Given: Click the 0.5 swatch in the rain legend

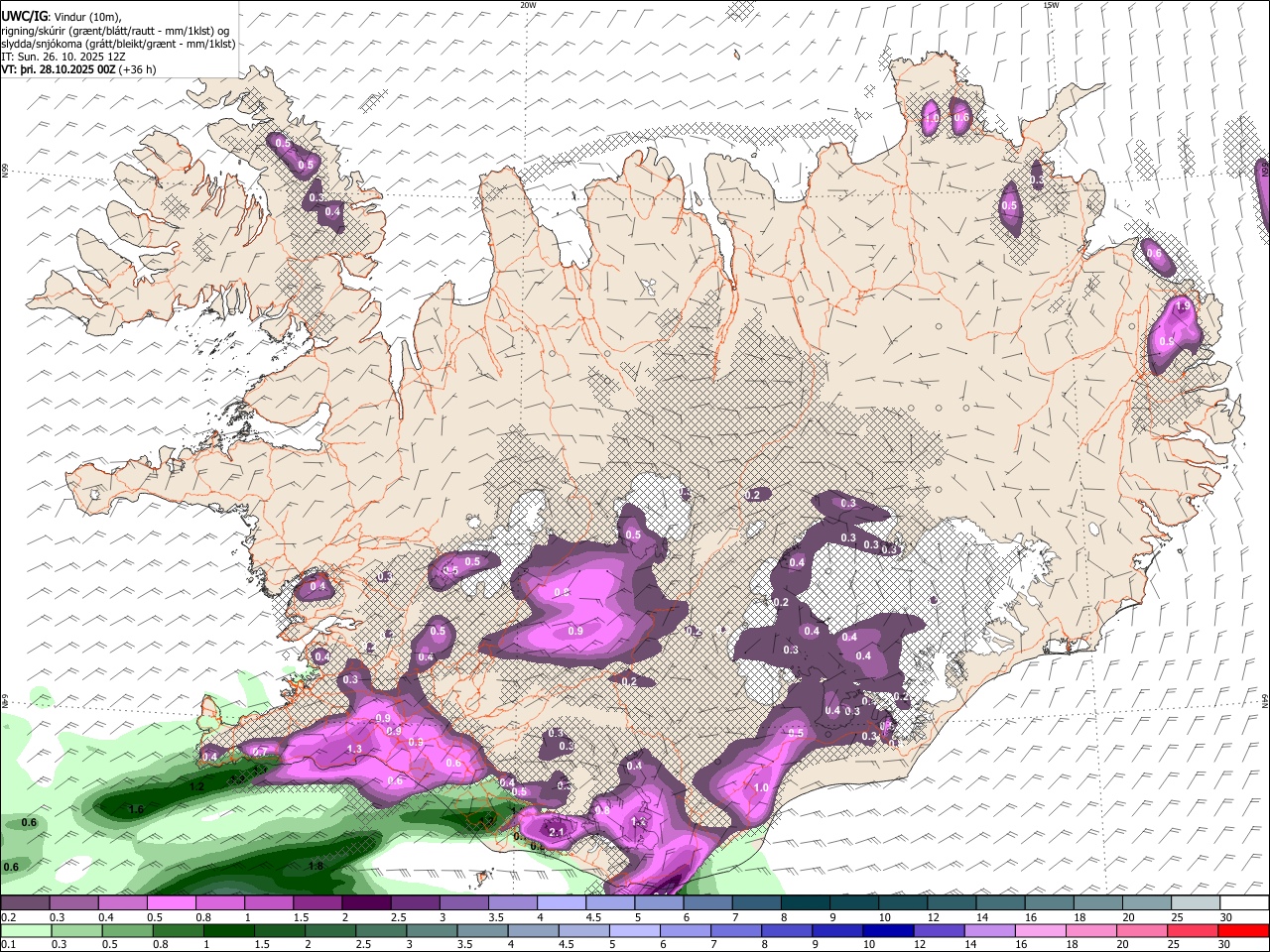Looking at the screenshot, I should [127, 931].
